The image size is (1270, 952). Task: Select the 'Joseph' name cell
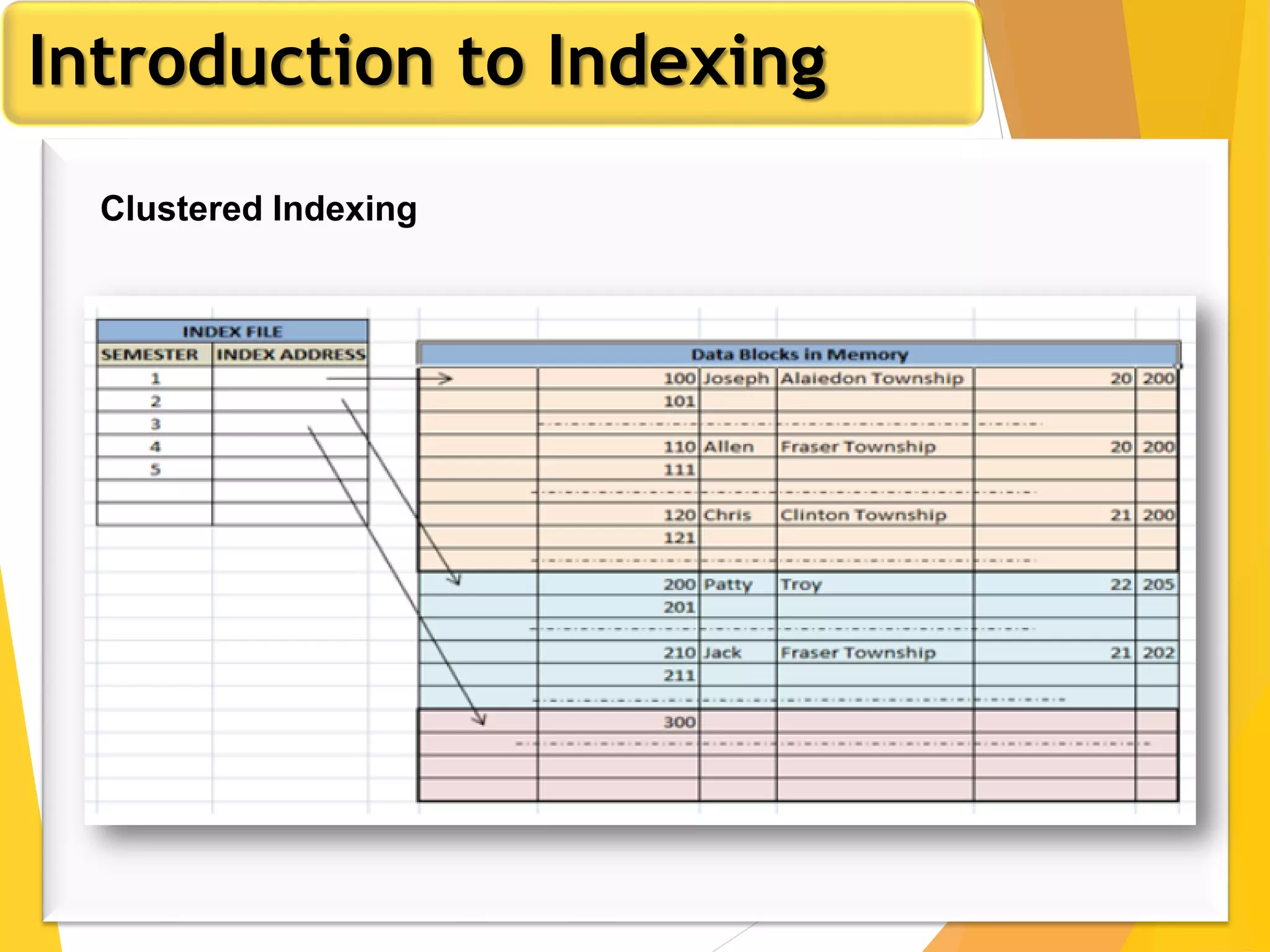(738, 378)
